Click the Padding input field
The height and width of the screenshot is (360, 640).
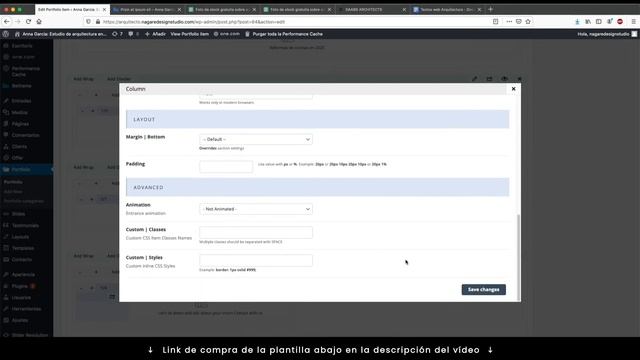[x=226, y=167]
